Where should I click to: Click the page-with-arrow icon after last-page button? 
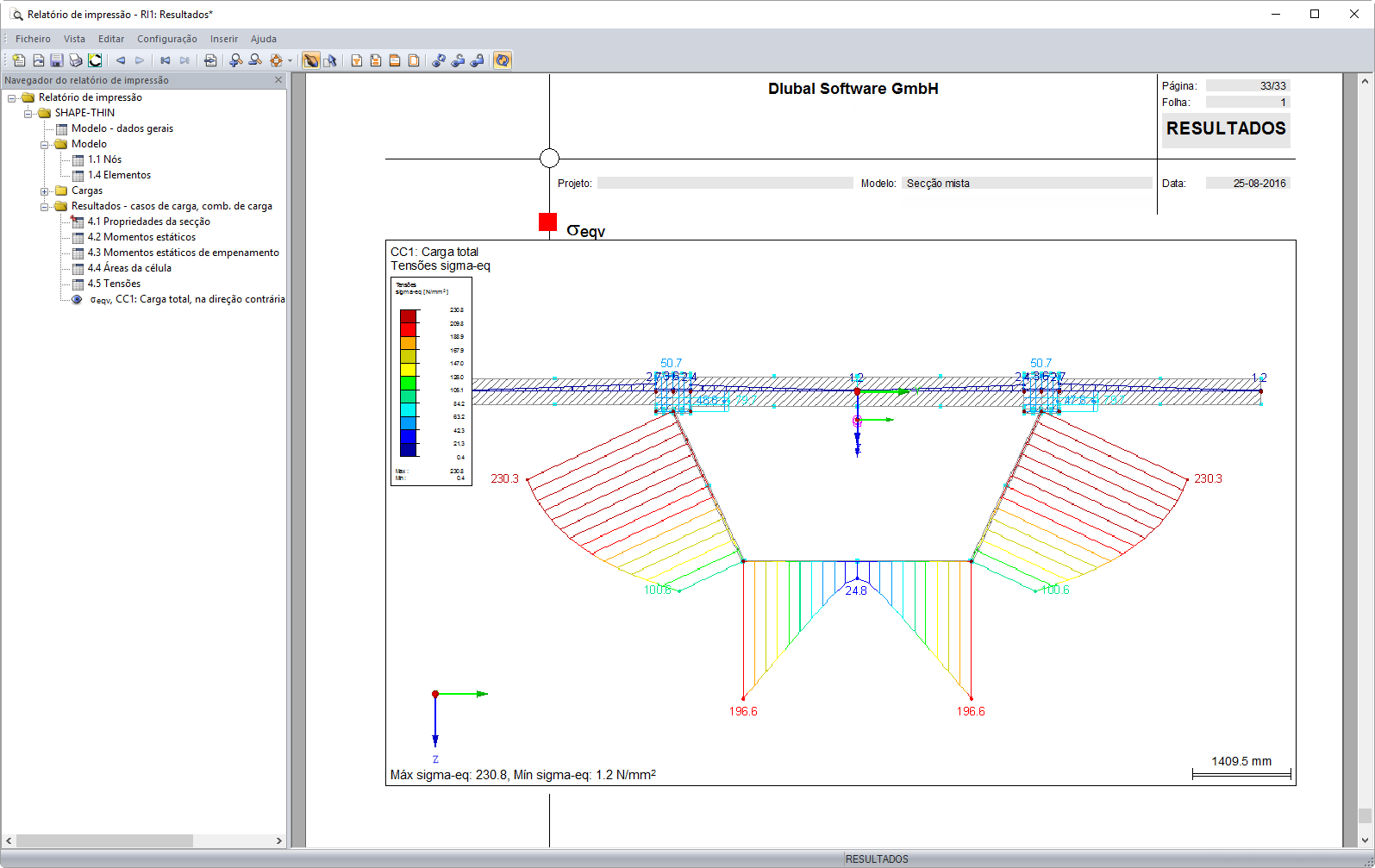(210, 60)
